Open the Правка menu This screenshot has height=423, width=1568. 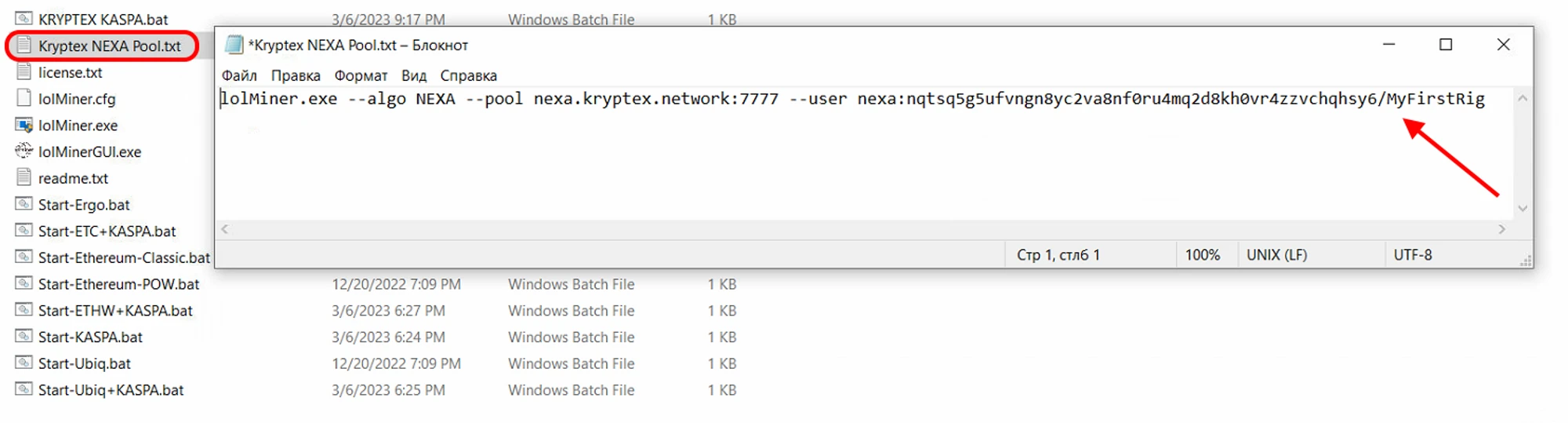296,75
